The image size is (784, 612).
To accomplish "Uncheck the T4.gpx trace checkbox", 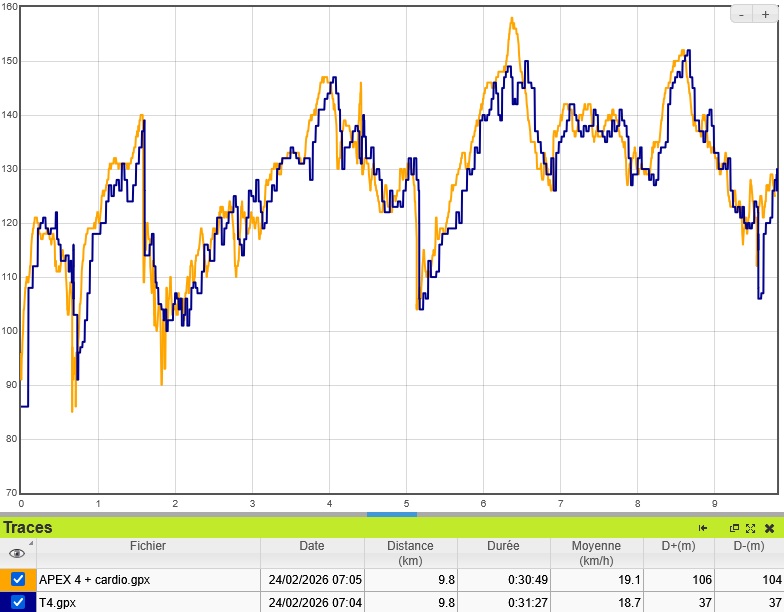I will (x=18, y=602).
